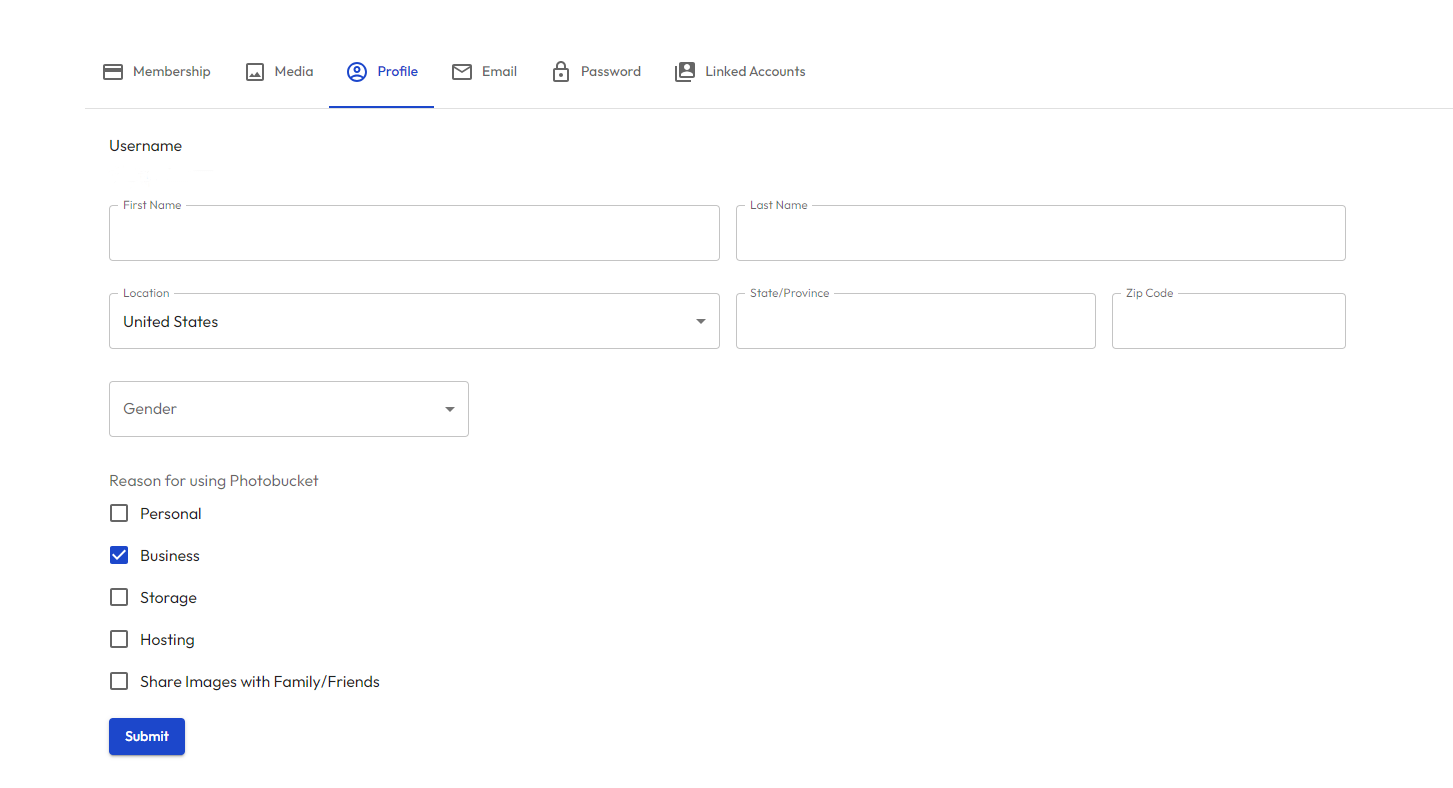This screenshot has width=1453, height=788.
Task: Click the Media image icon
Action: [255, 72]
